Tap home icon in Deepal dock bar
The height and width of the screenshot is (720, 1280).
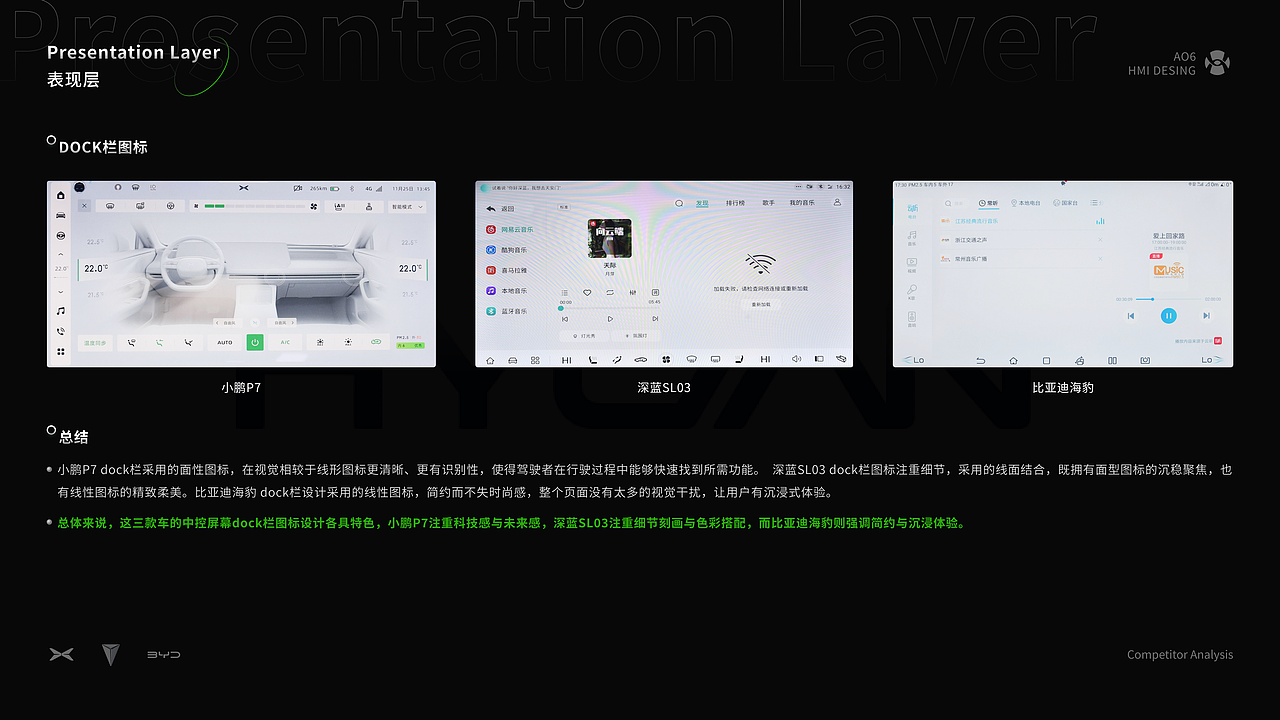tap(490, 360)
